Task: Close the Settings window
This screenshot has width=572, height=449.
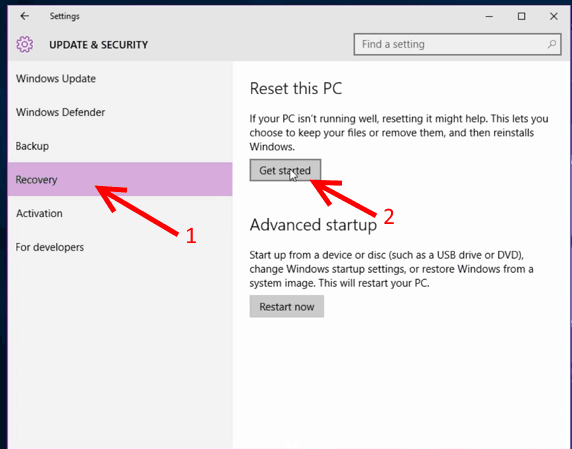Action: coord(554,16)
